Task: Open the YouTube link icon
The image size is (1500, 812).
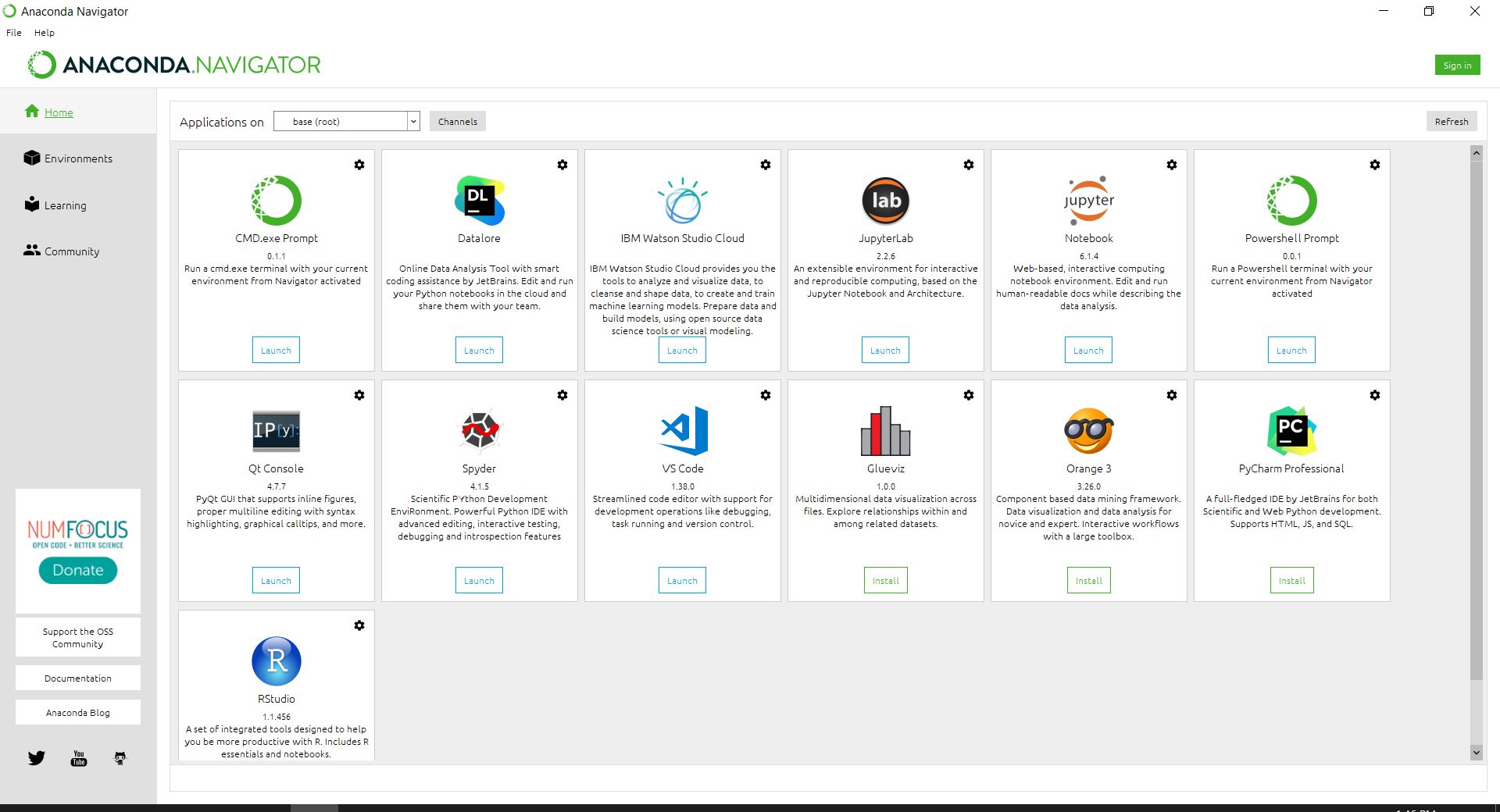Action: (x=79, y=758)
